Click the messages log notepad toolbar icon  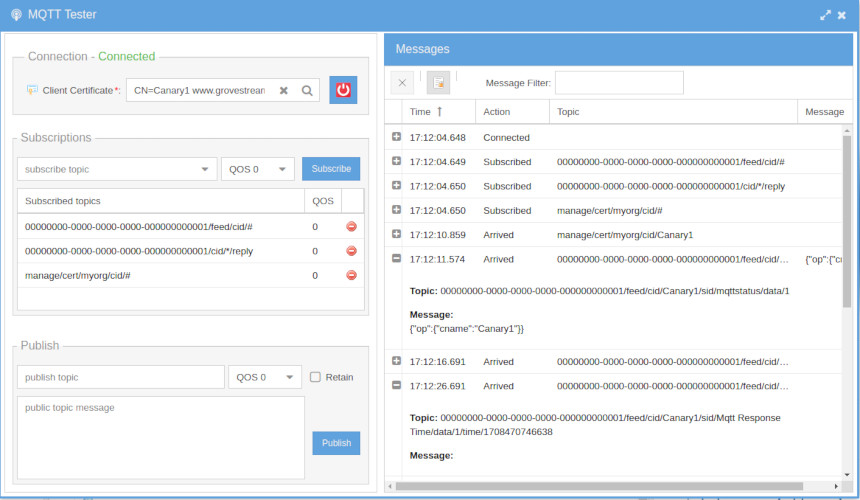click(x=438, y=83)
